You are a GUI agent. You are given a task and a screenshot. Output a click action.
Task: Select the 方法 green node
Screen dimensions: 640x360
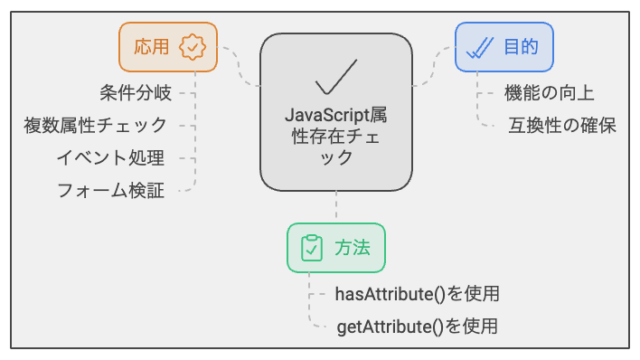pyautogui.click(x=336, y=248)
